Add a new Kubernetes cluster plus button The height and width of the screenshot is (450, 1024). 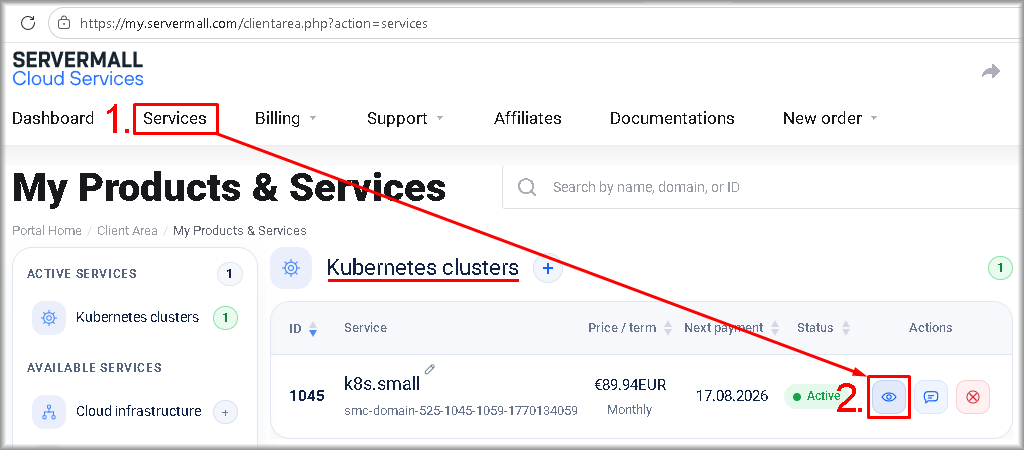click(548, 268)
